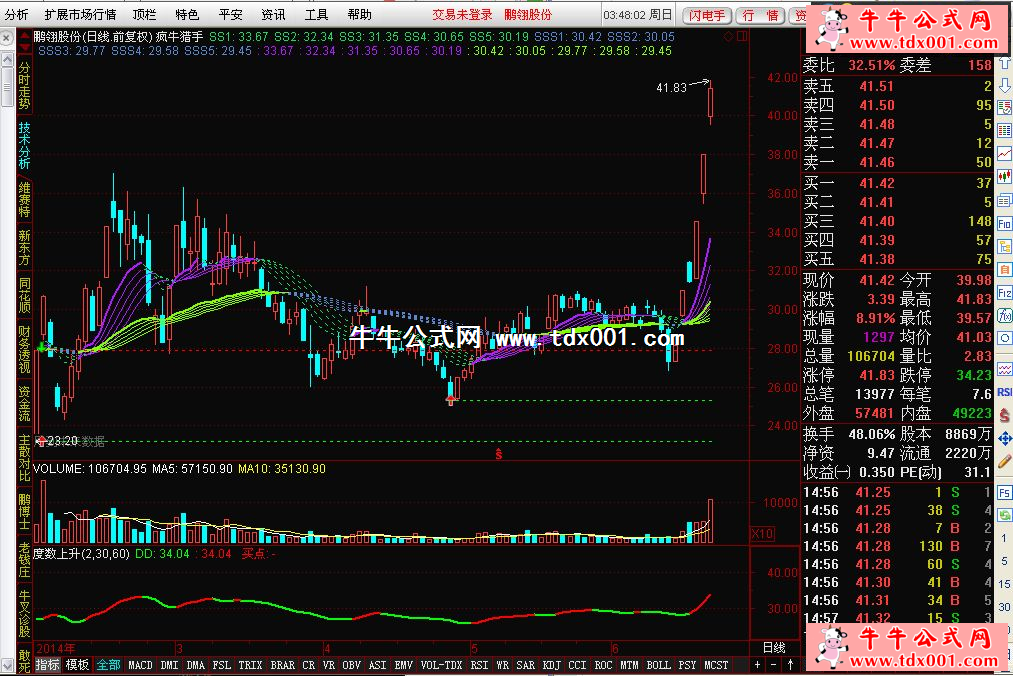Click the RSI indicator icon in right toolbar
The height and width of the screenshot is (676, 1013).
pyautogui.click(x=1005, y=392)
